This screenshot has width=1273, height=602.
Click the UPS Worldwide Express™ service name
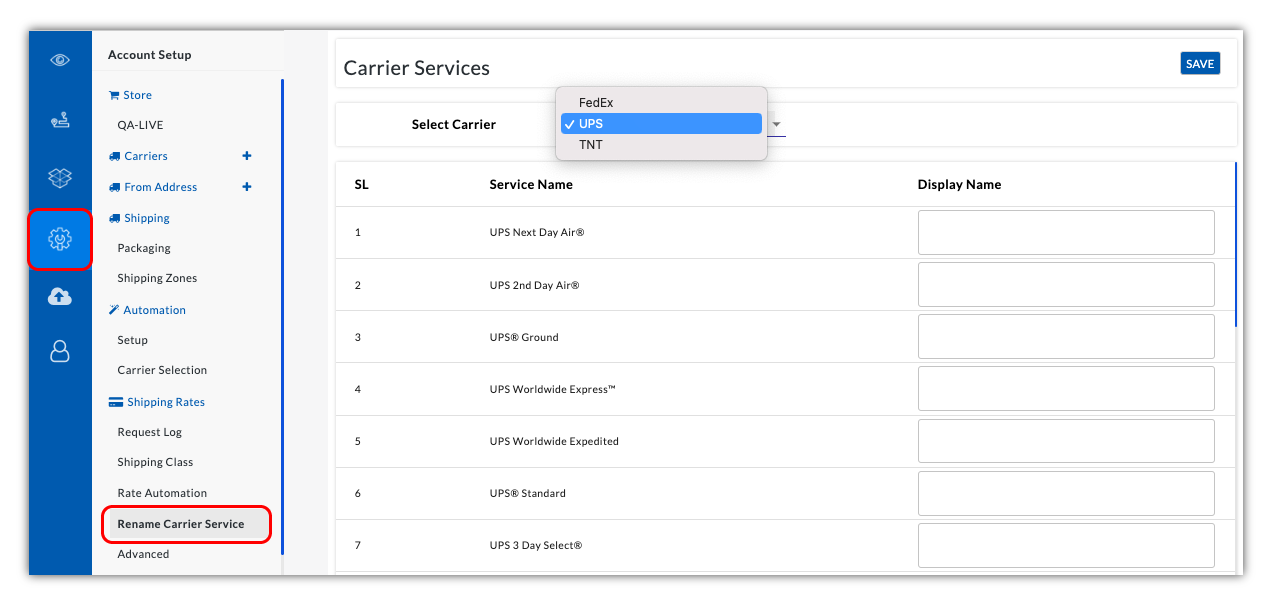[553, 389]
